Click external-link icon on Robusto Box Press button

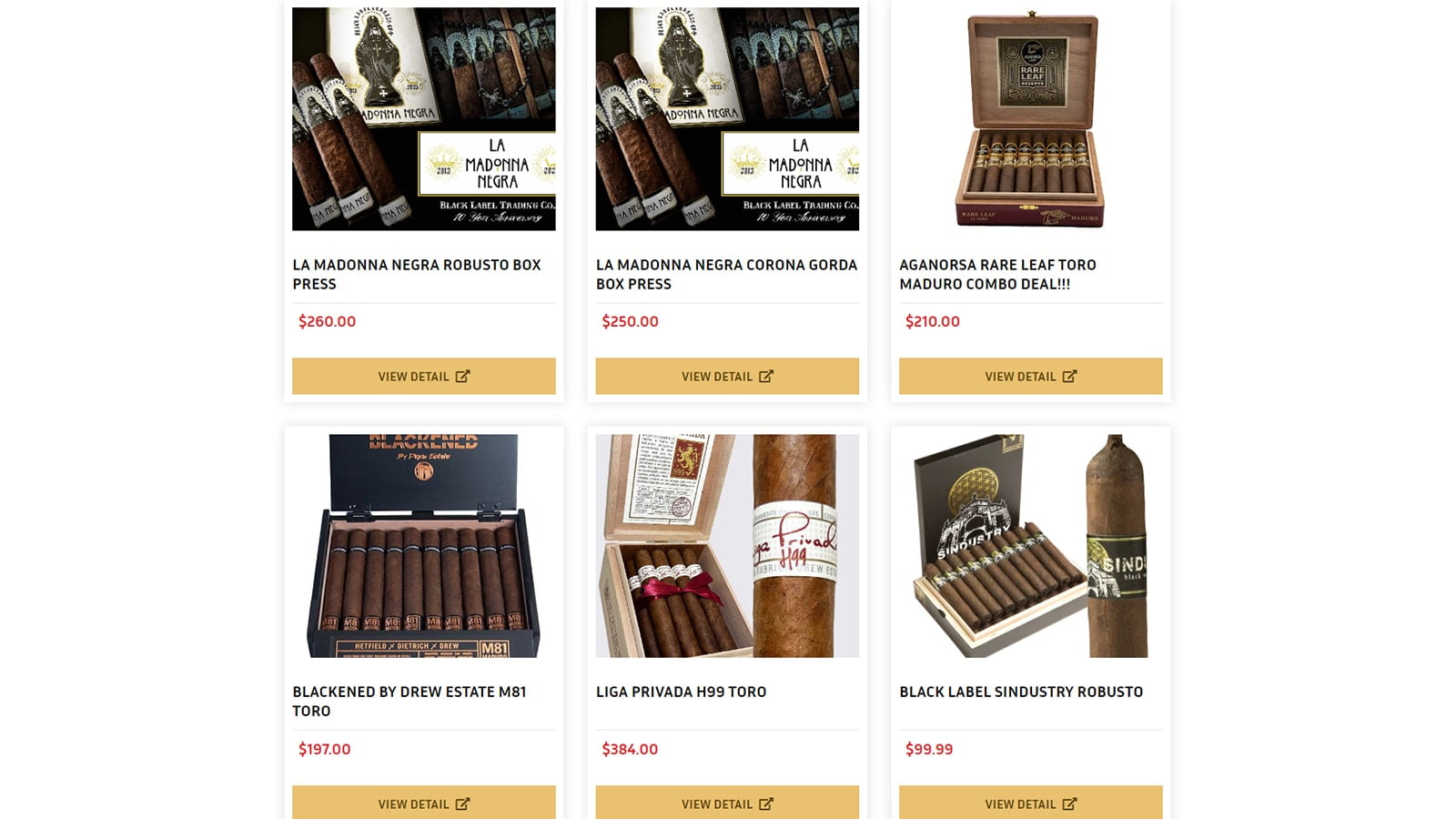462,376
